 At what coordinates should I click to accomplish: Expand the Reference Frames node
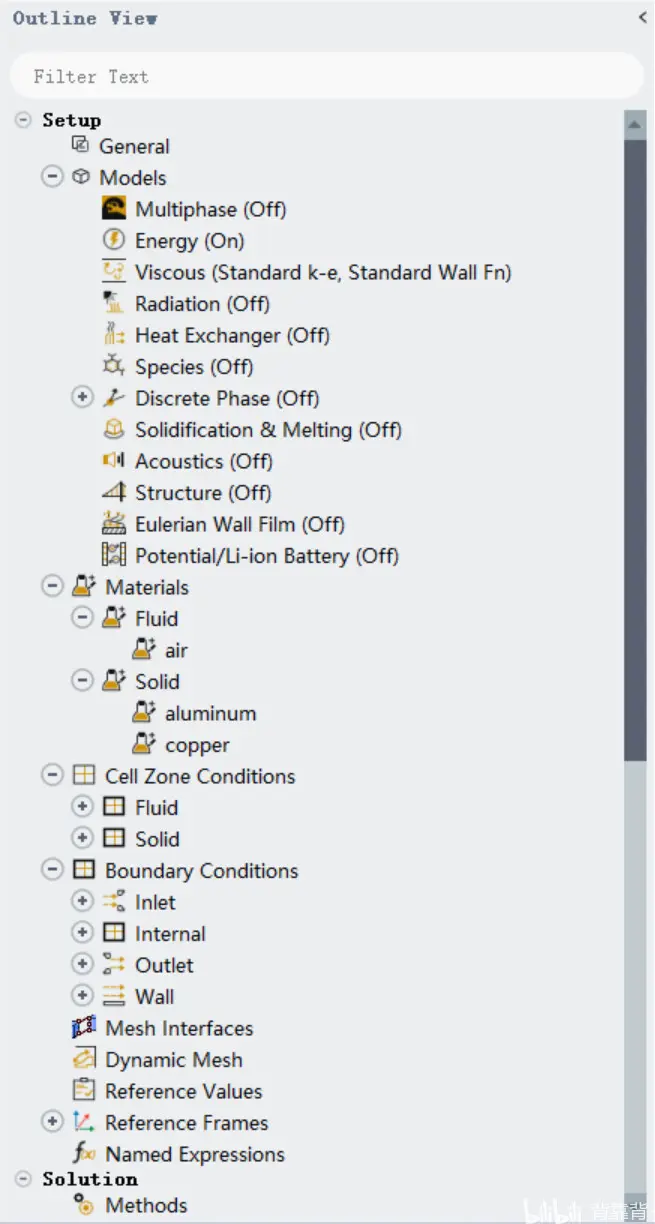52,1122
